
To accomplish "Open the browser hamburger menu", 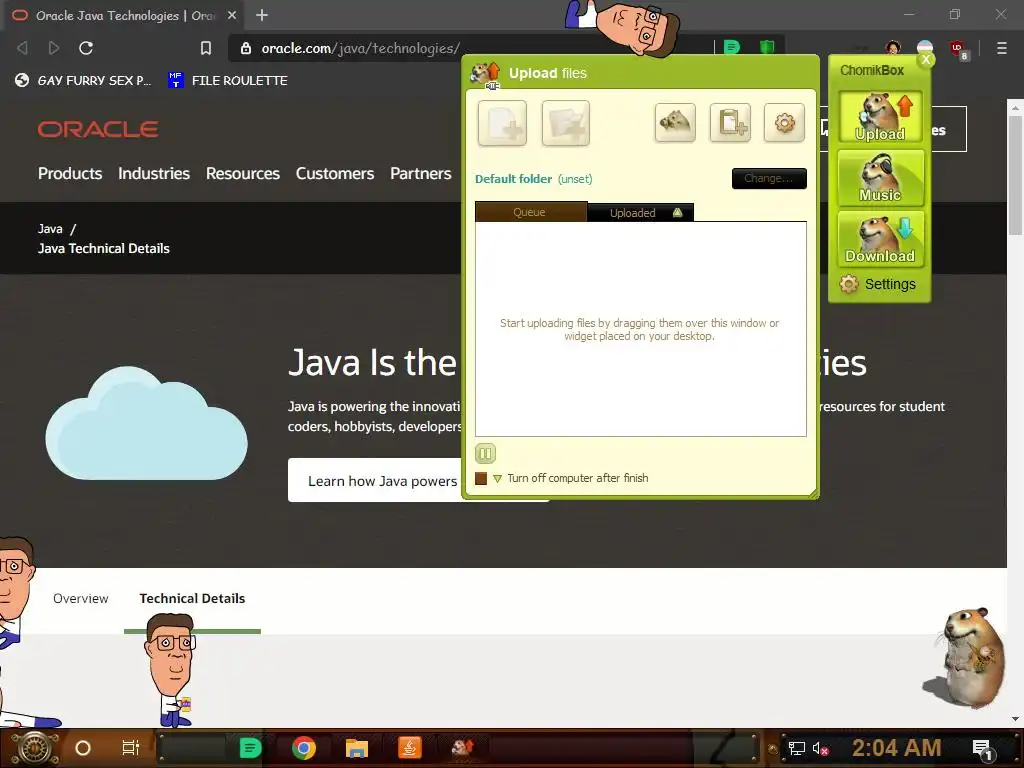I will pyautogui.click(x=1001, y=48).
